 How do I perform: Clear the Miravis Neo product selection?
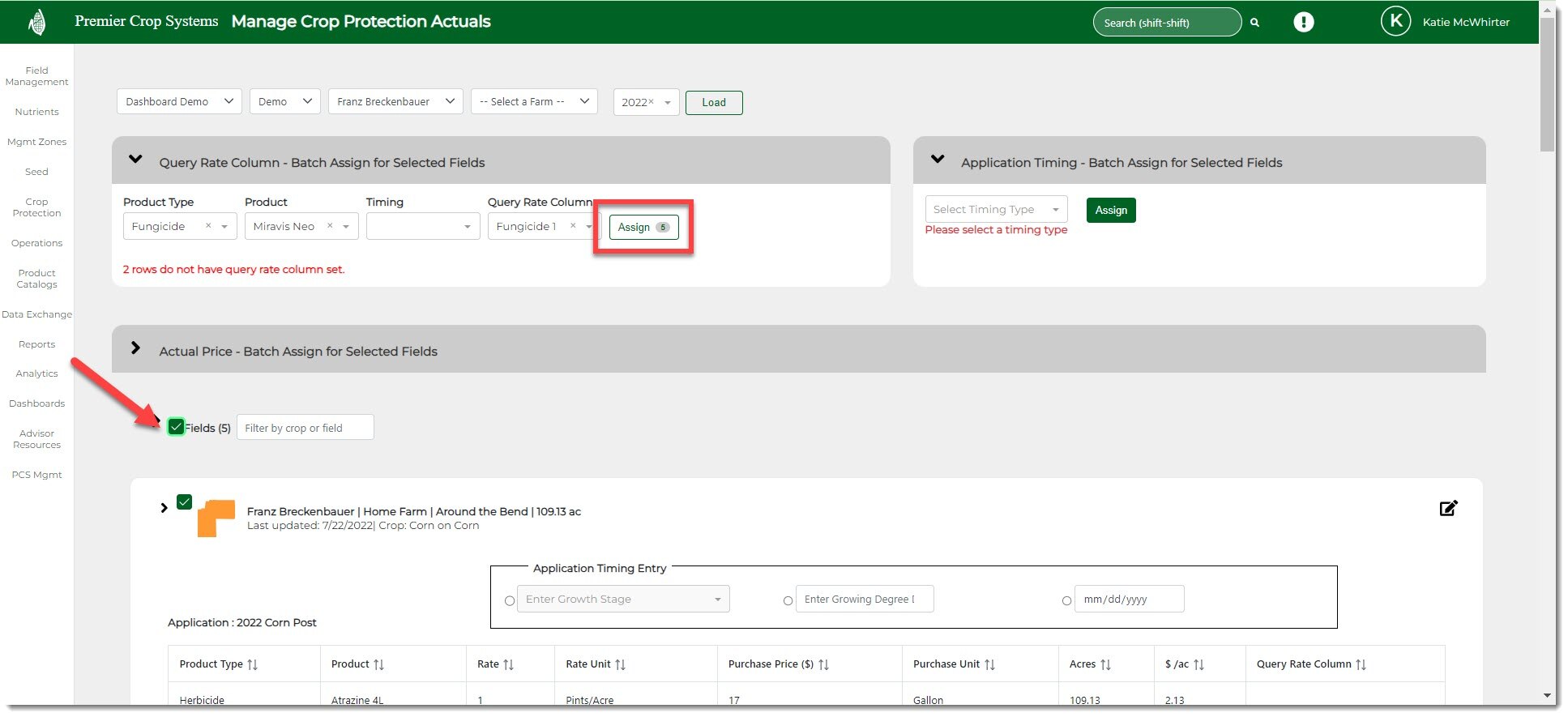click(x=330, y=226)
